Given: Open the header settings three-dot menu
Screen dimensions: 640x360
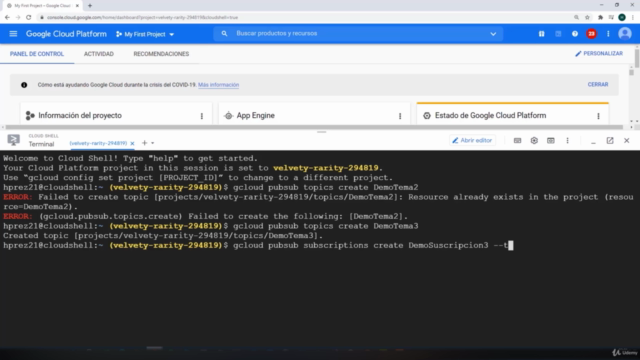Looking at the screenshot, I should point(608,34).
